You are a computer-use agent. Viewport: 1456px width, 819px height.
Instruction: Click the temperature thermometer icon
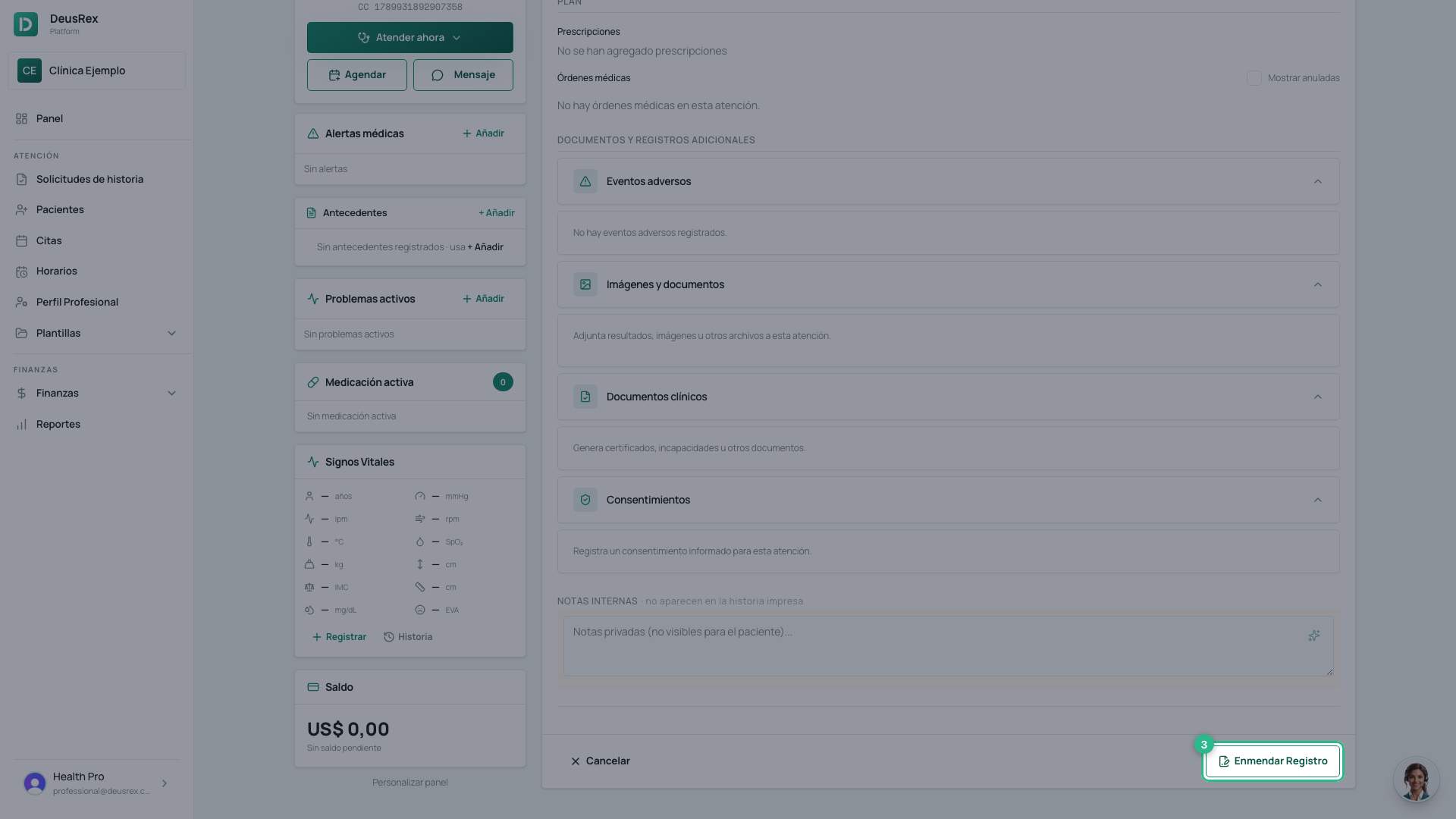tap(309, 542)
